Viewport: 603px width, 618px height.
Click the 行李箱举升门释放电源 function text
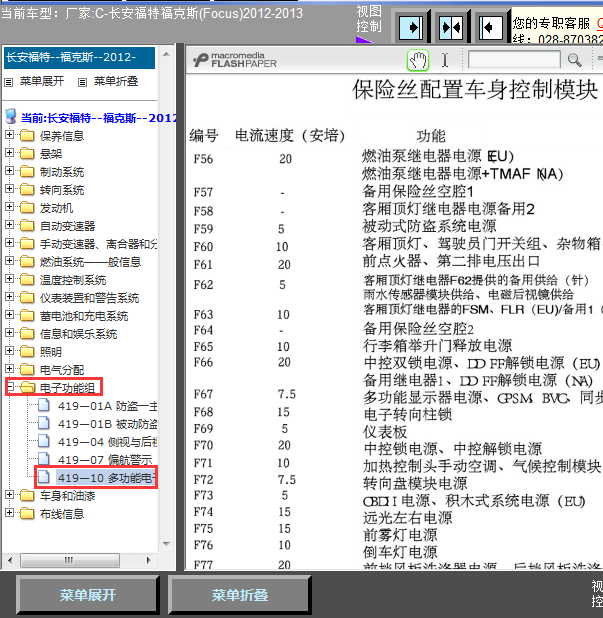tap(437, 346)
